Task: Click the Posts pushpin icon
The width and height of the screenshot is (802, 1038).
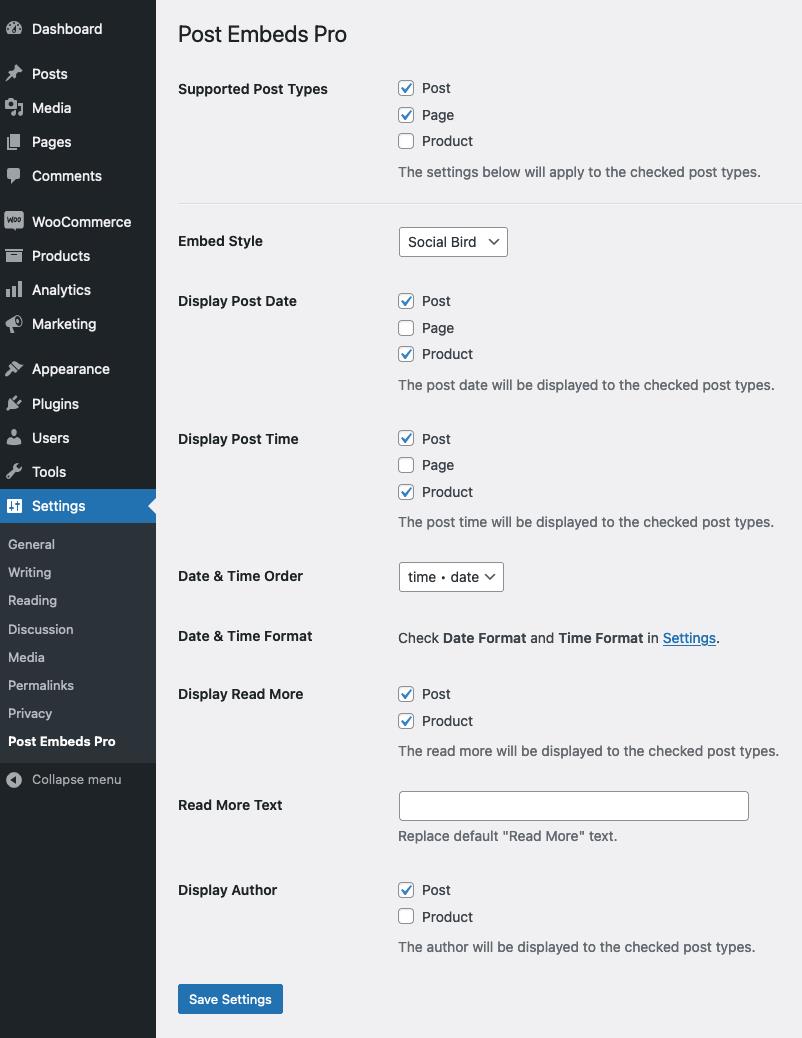Action: pos(14,73)
